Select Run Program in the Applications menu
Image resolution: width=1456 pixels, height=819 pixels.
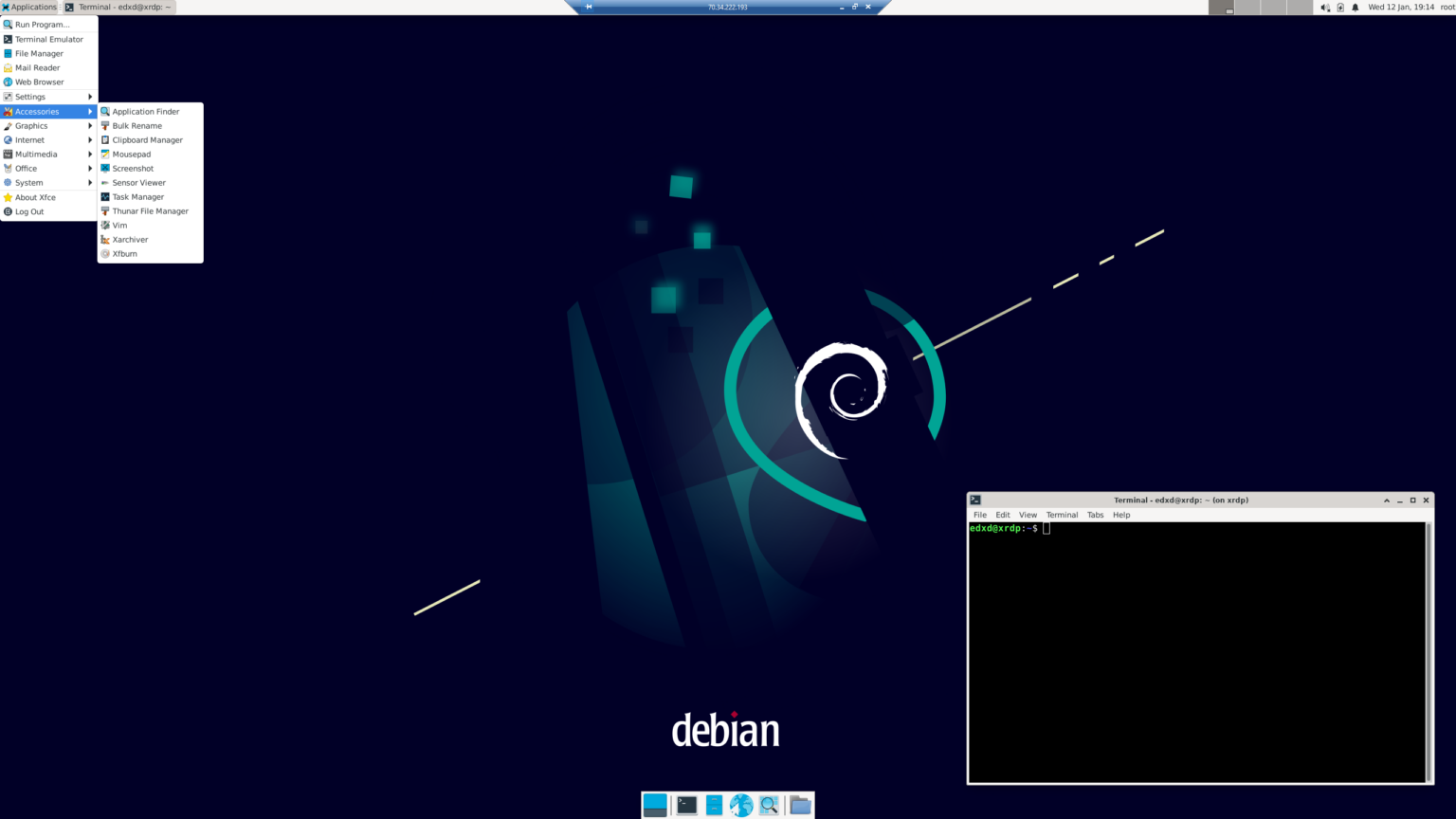point(42,24)
